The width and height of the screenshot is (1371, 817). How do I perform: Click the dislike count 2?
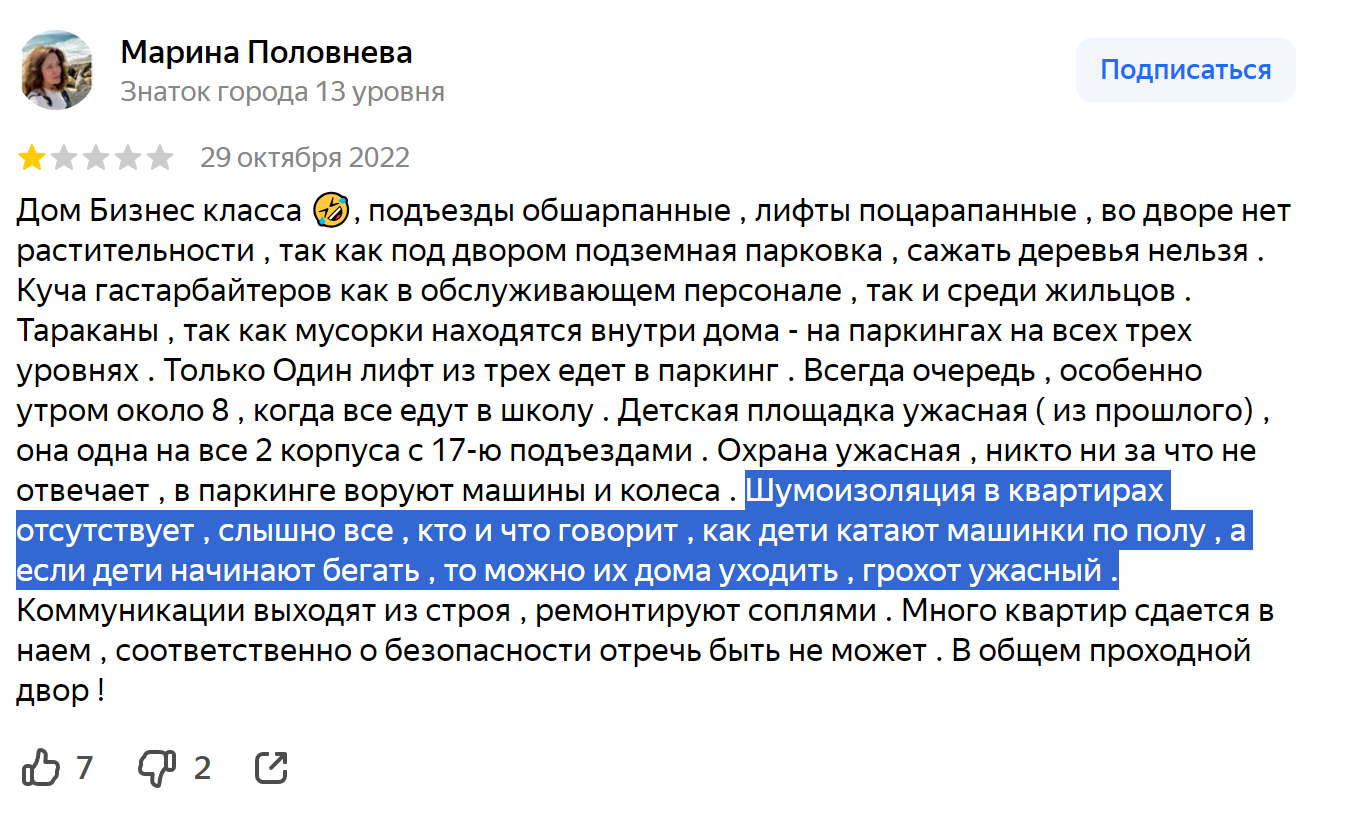[202, 768]
